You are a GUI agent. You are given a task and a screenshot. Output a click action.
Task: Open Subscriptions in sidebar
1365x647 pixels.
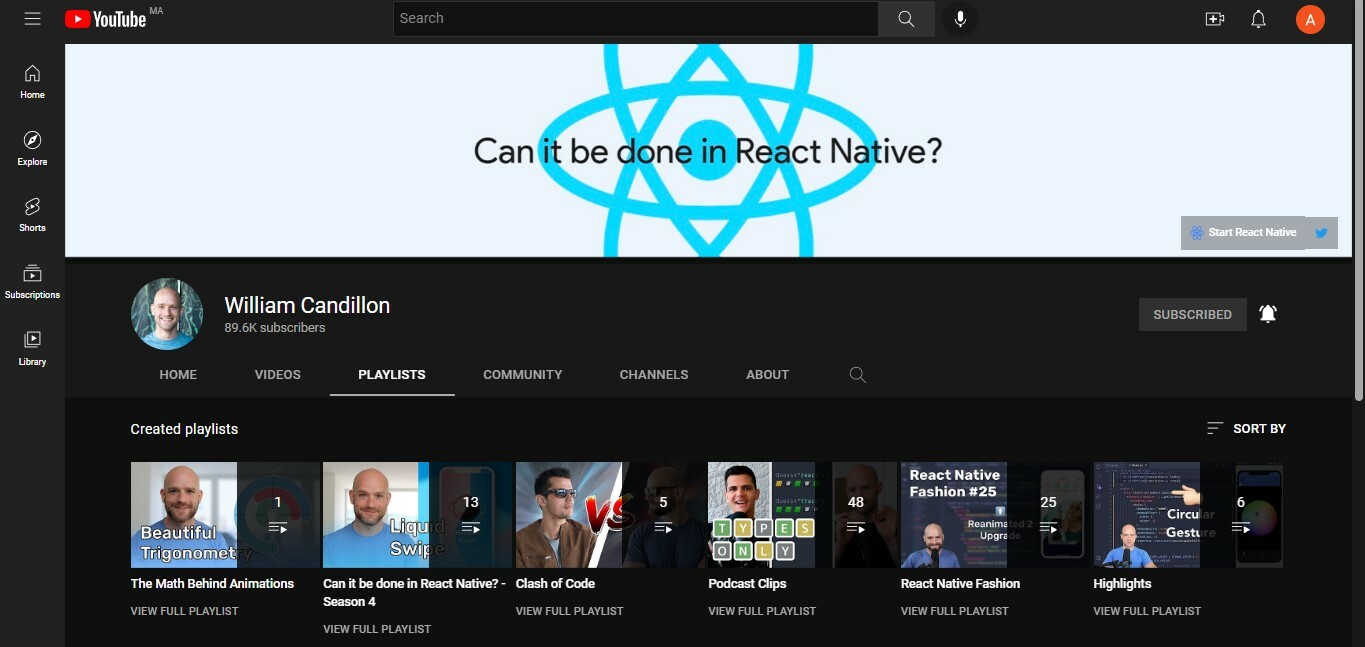(32, 281)
